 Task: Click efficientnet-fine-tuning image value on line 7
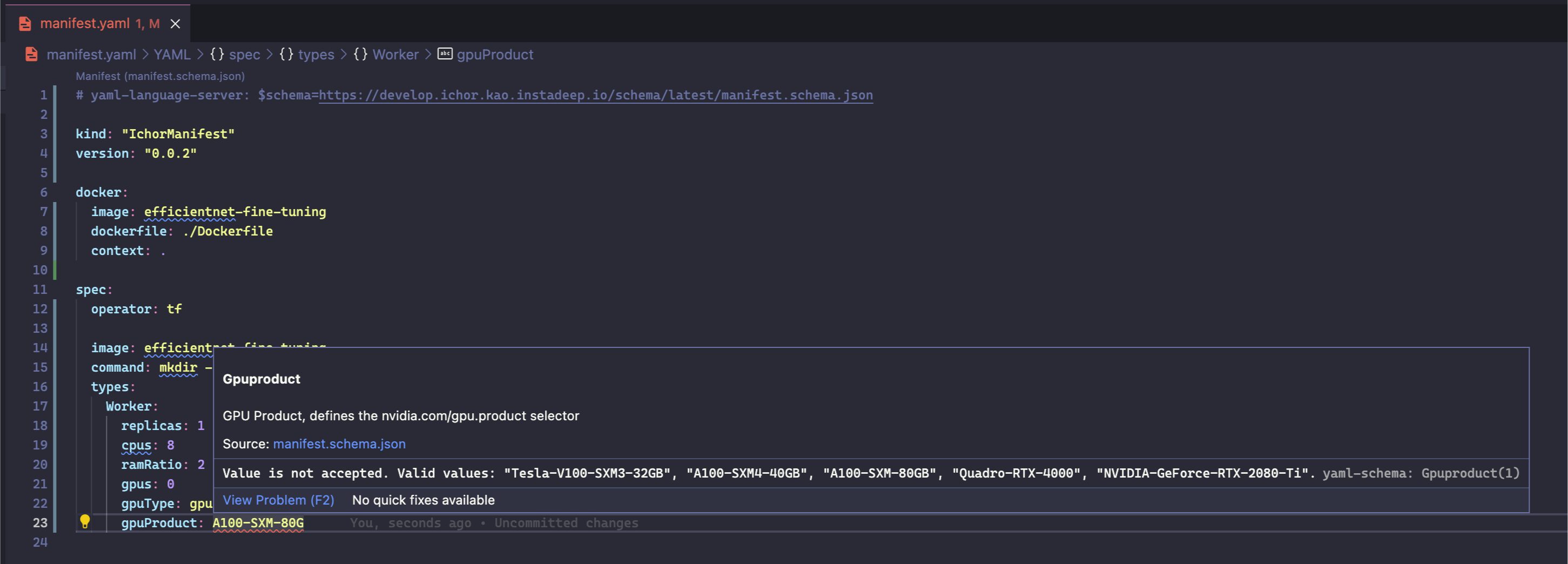coord(235,212)
